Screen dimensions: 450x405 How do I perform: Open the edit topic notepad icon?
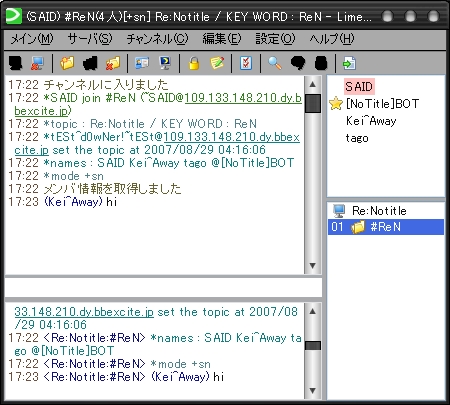click(217, 63)
